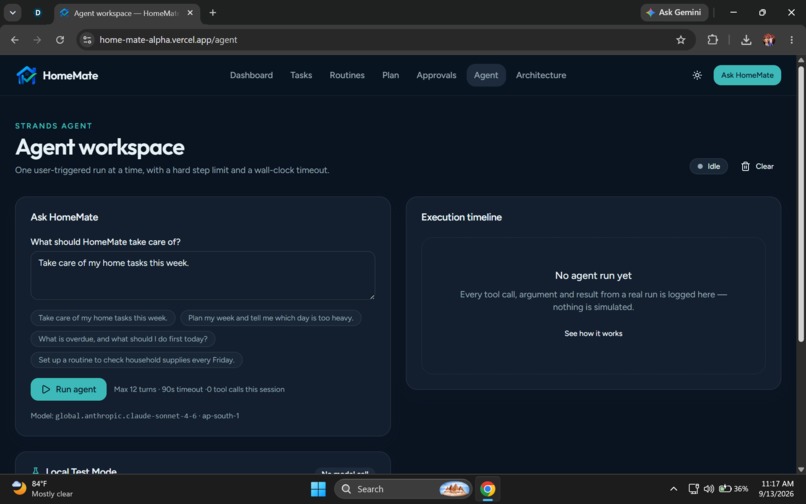
Task: Go to the Tasks nav item
Action: coord(301,75)
